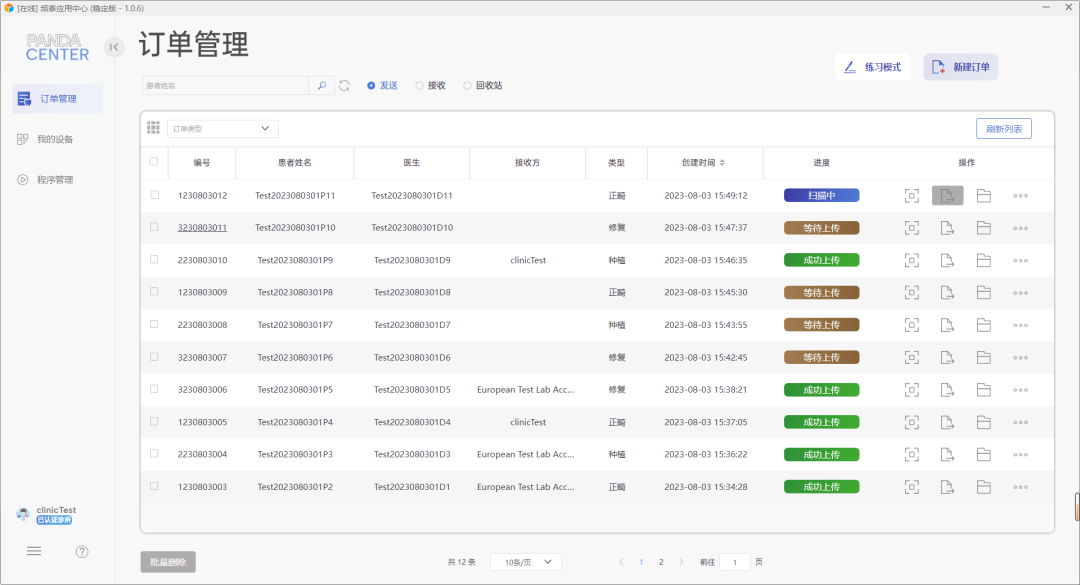Toggle the select-all checkbox in table header

[x=154, y=162]
